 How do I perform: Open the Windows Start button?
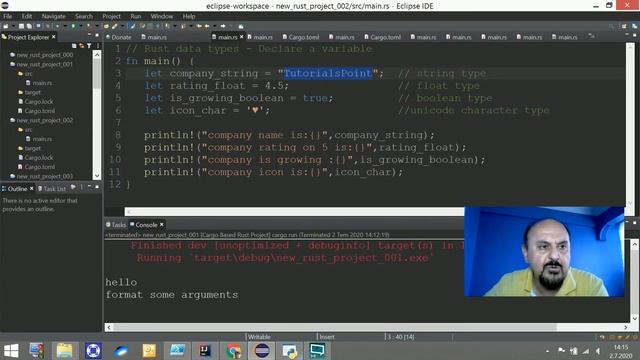(11, 351)
